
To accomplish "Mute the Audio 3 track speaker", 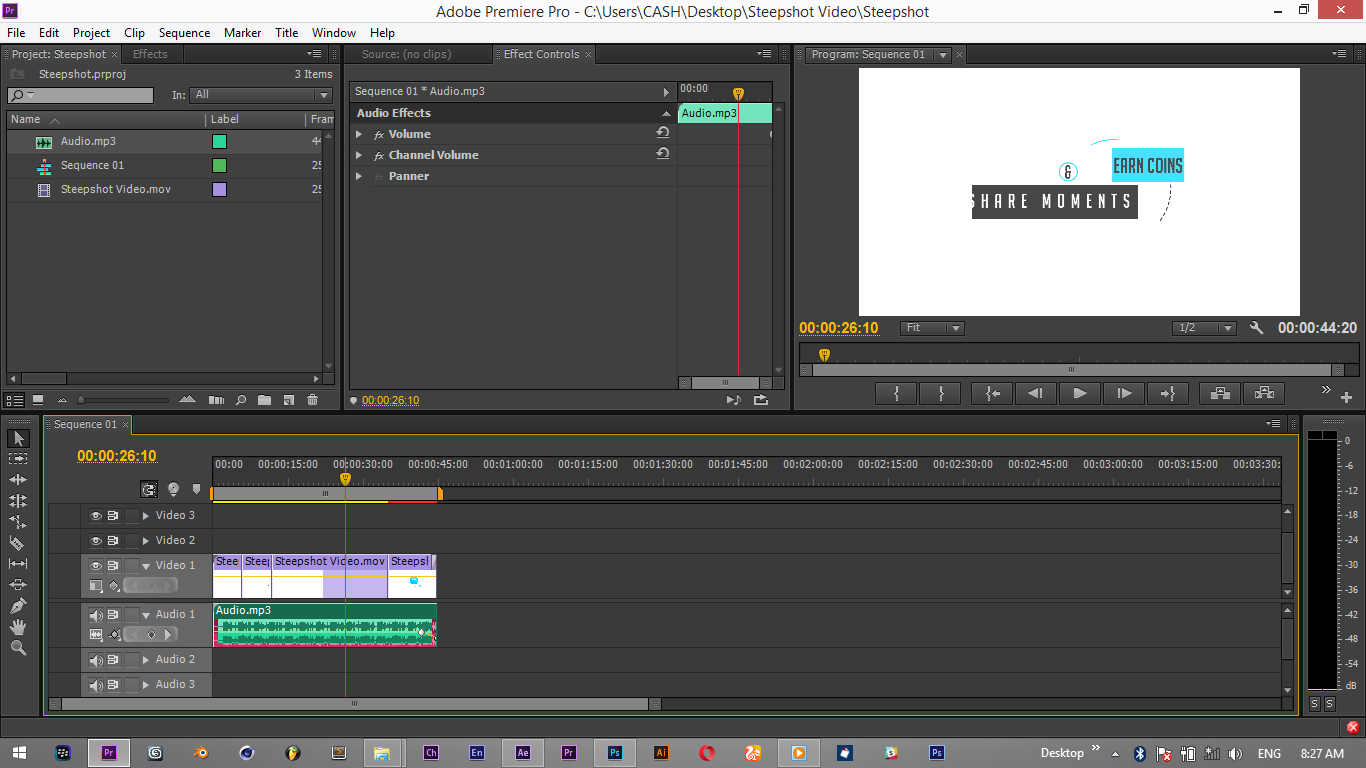I will pos(96,685).
